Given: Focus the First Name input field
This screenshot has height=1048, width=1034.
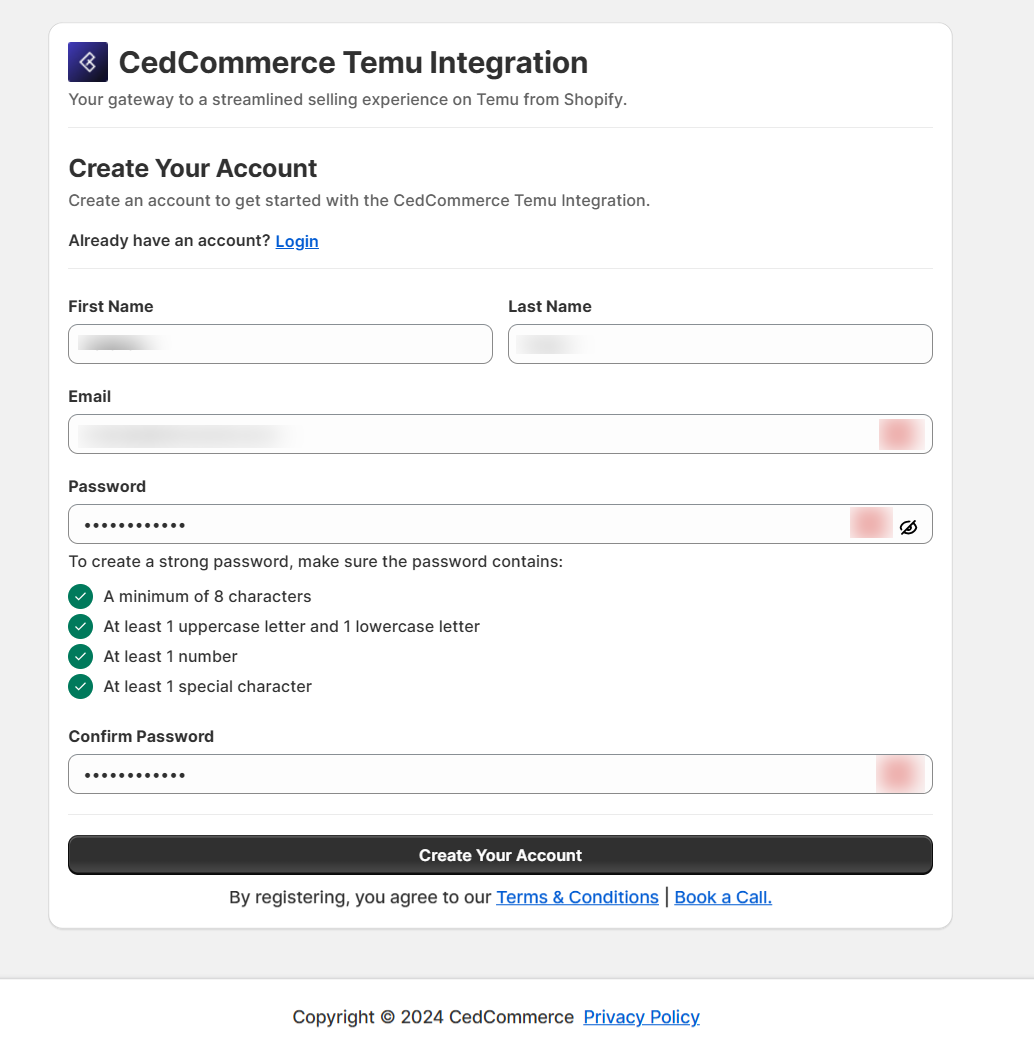Looking at the screenshot, I should coord(280,344).
